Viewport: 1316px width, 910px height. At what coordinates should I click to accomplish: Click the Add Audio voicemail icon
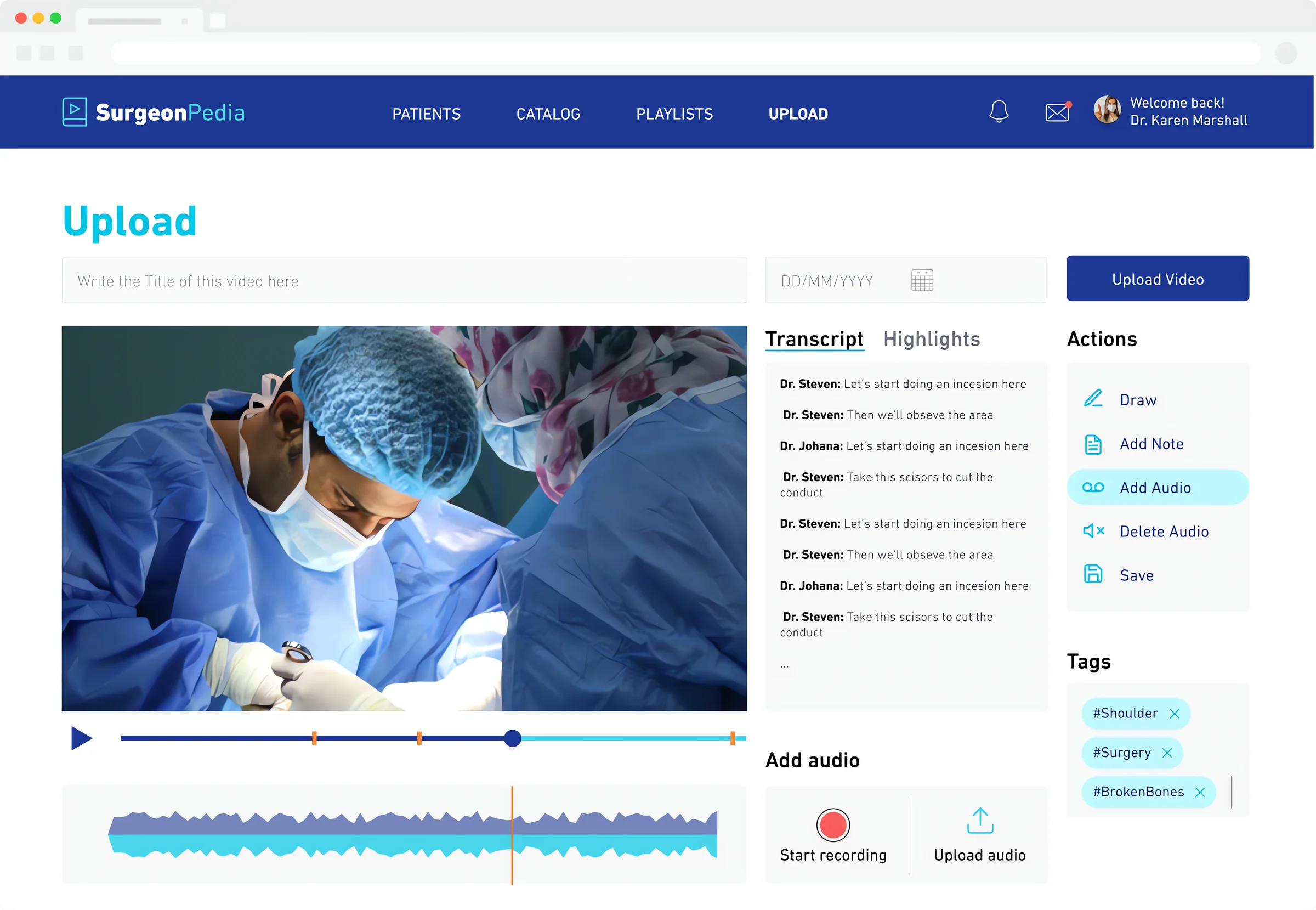(x=1093, y=488)
